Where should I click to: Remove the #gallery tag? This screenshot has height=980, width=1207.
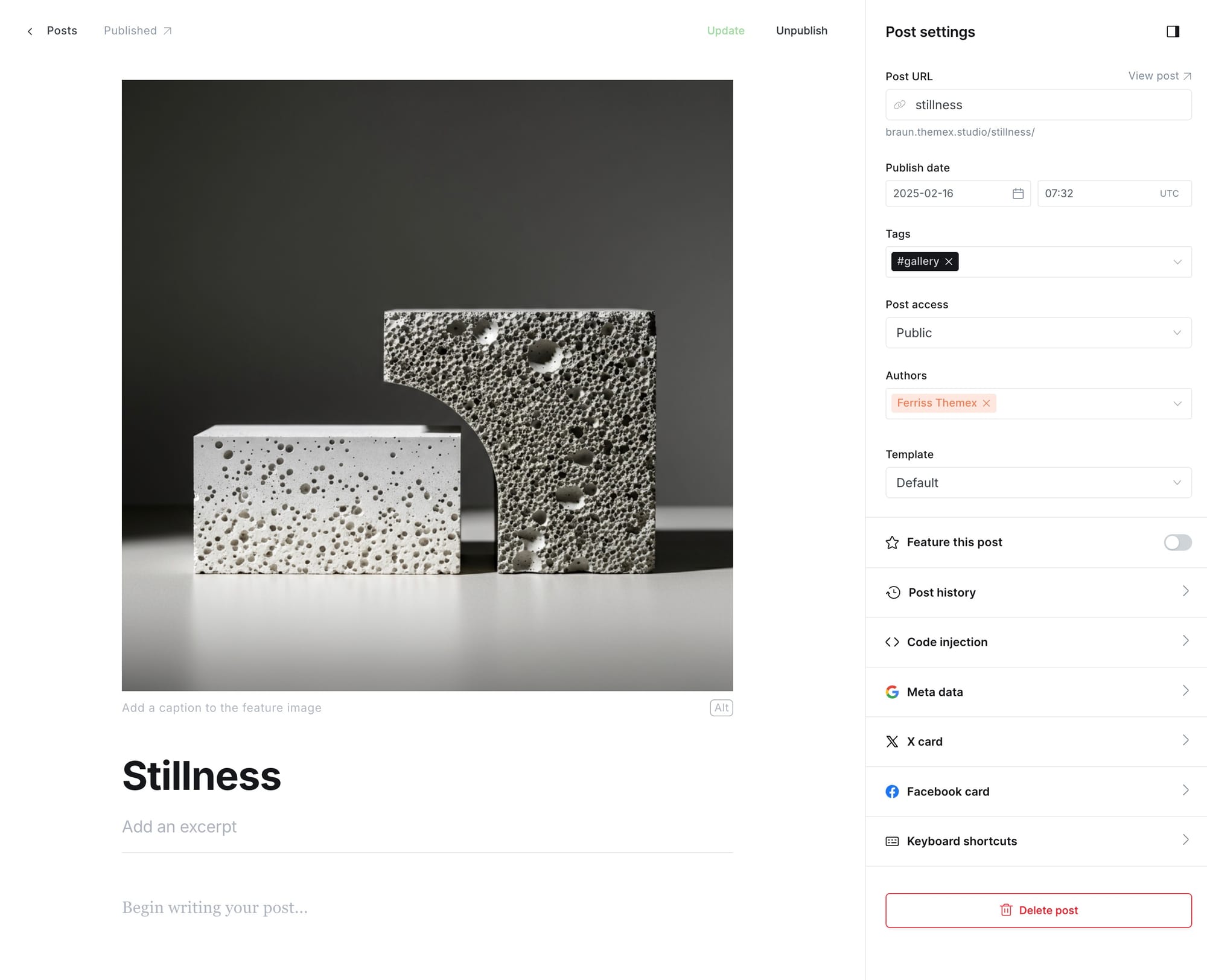click(x=949, y=261)
